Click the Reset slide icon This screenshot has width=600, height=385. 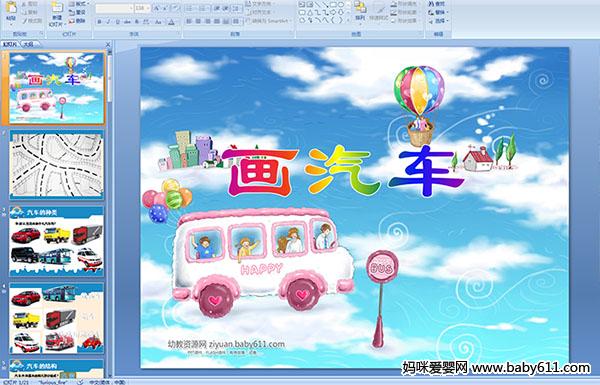click(78, 12)
